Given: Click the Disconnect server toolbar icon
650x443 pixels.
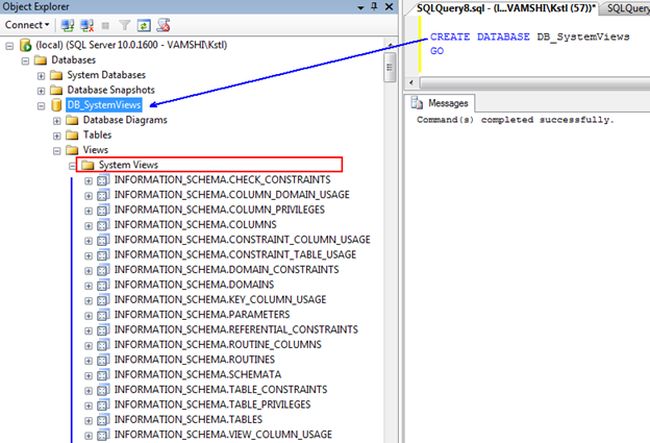Looking at the screenshot, I should pos(87,26).
